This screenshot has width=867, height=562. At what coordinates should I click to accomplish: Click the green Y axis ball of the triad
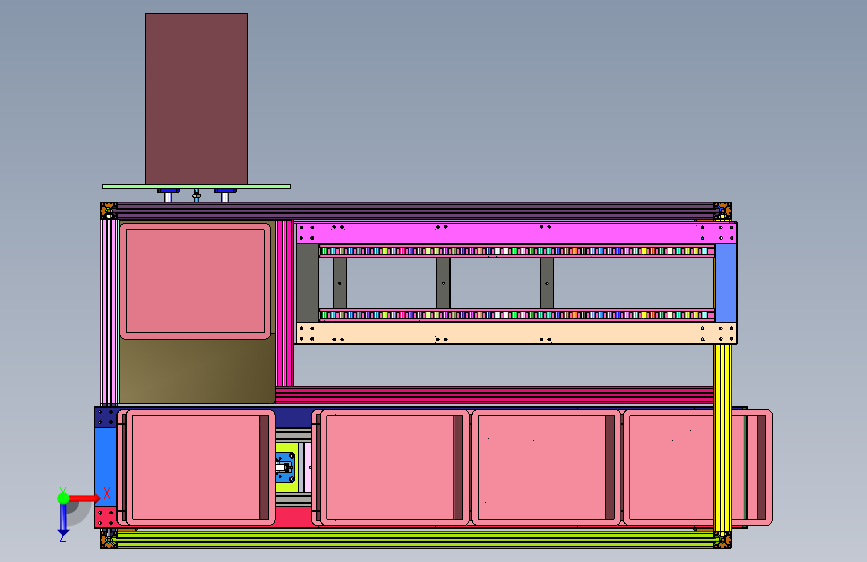point(63,498)
